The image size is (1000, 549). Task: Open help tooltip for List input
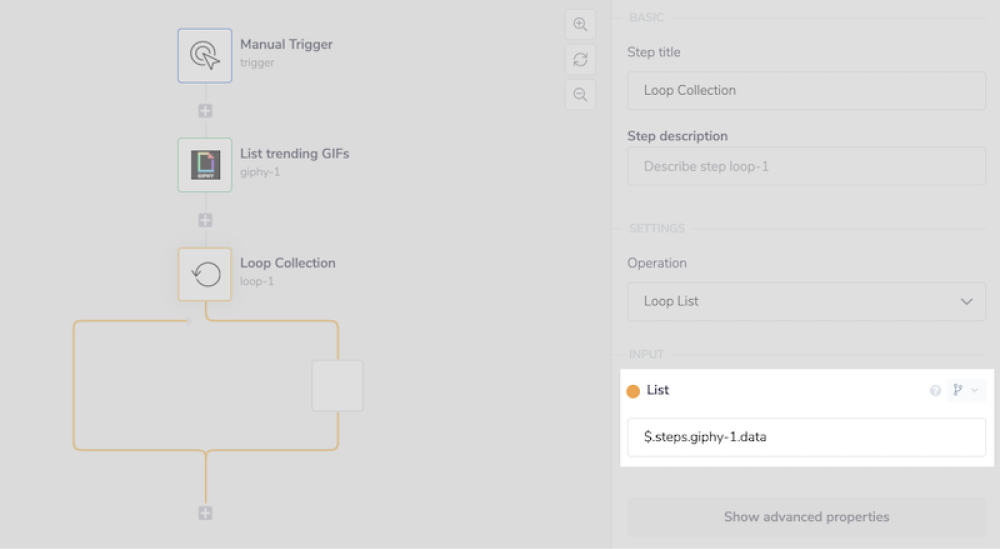[x=935, y=391]
